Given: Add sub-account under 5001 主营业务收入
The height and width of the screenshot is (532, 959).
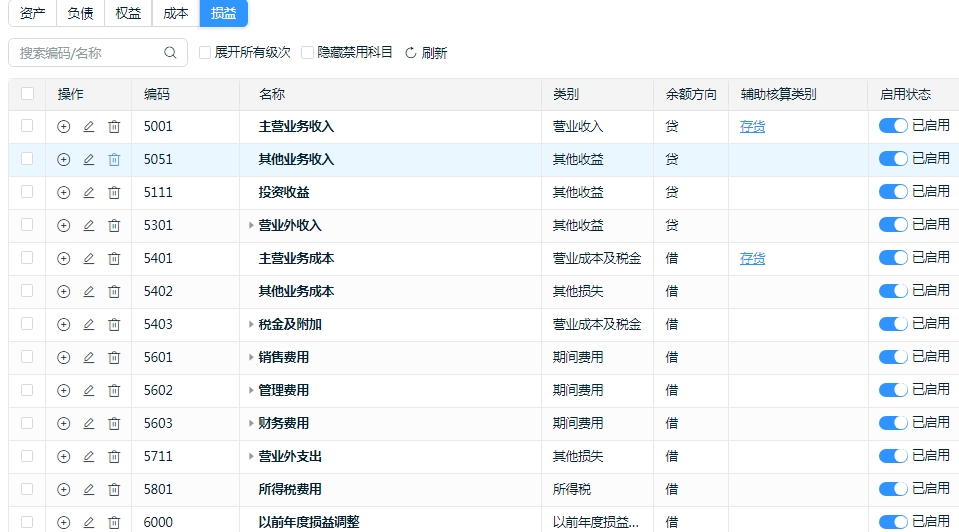Looking at the screenshot, I should click(64, 127).
